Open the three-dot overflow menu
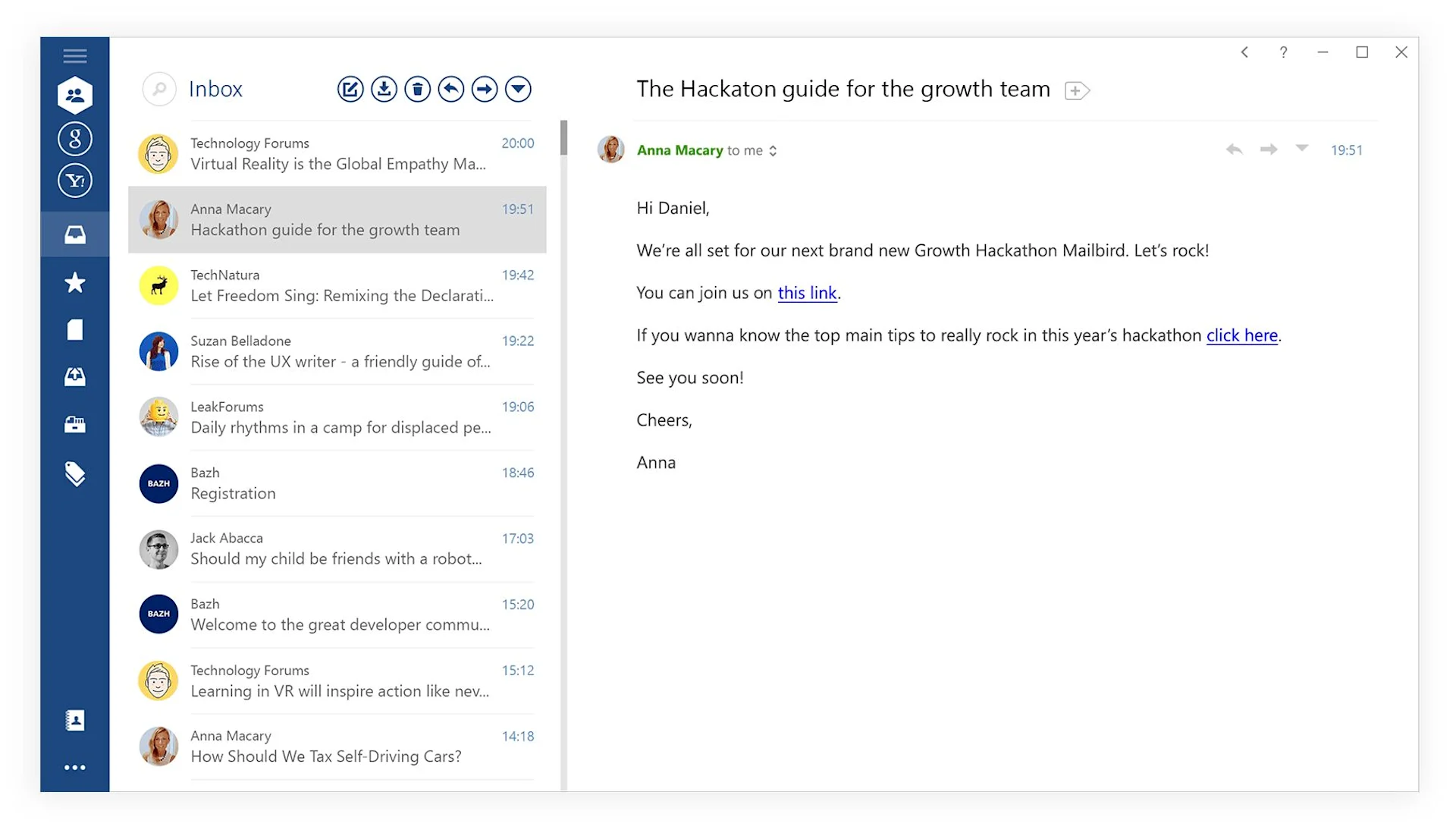1456x833 pixels. [x=75, y=767]
